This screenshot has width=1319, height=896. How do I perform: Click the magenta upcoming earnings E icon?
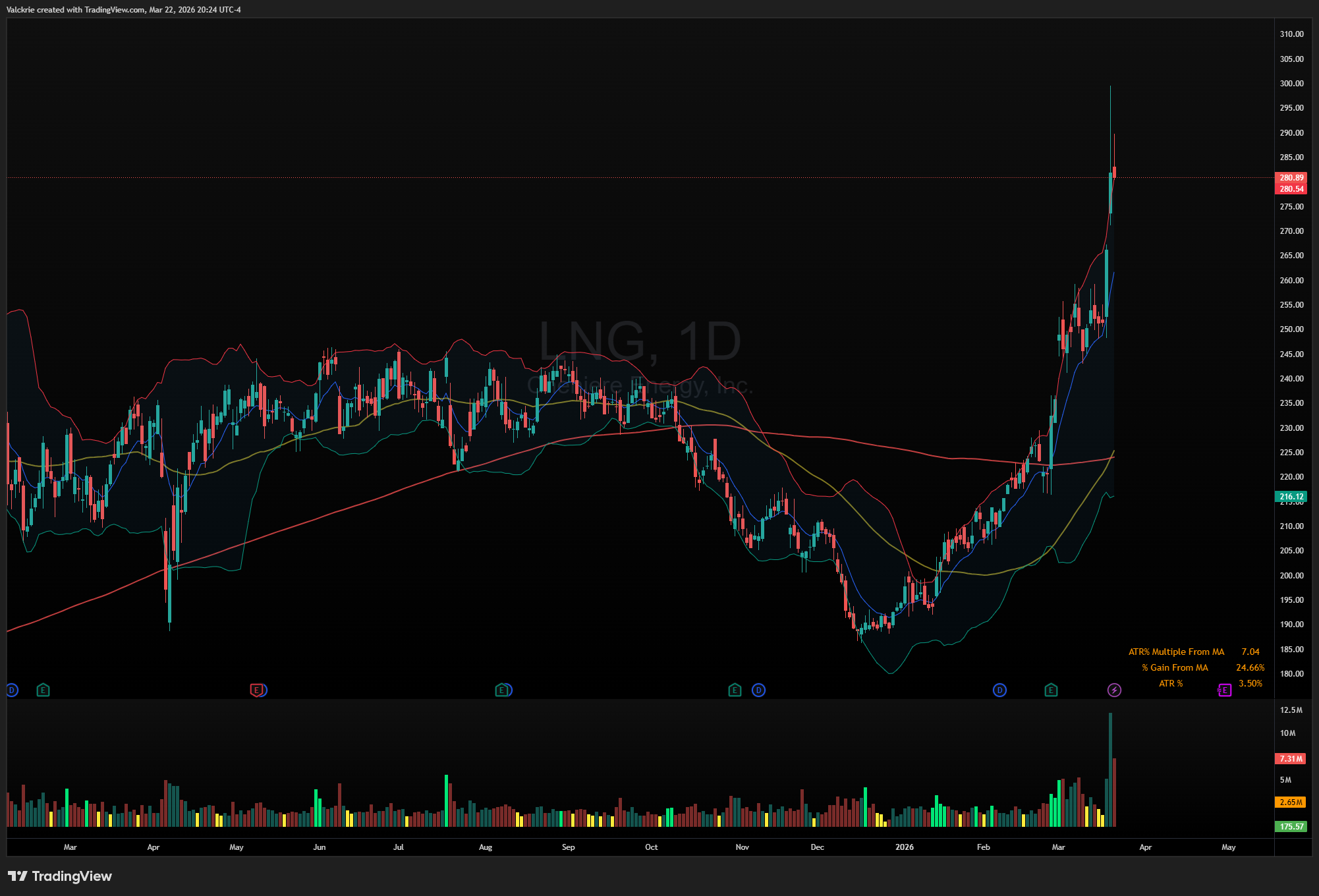click(1224, 690)
